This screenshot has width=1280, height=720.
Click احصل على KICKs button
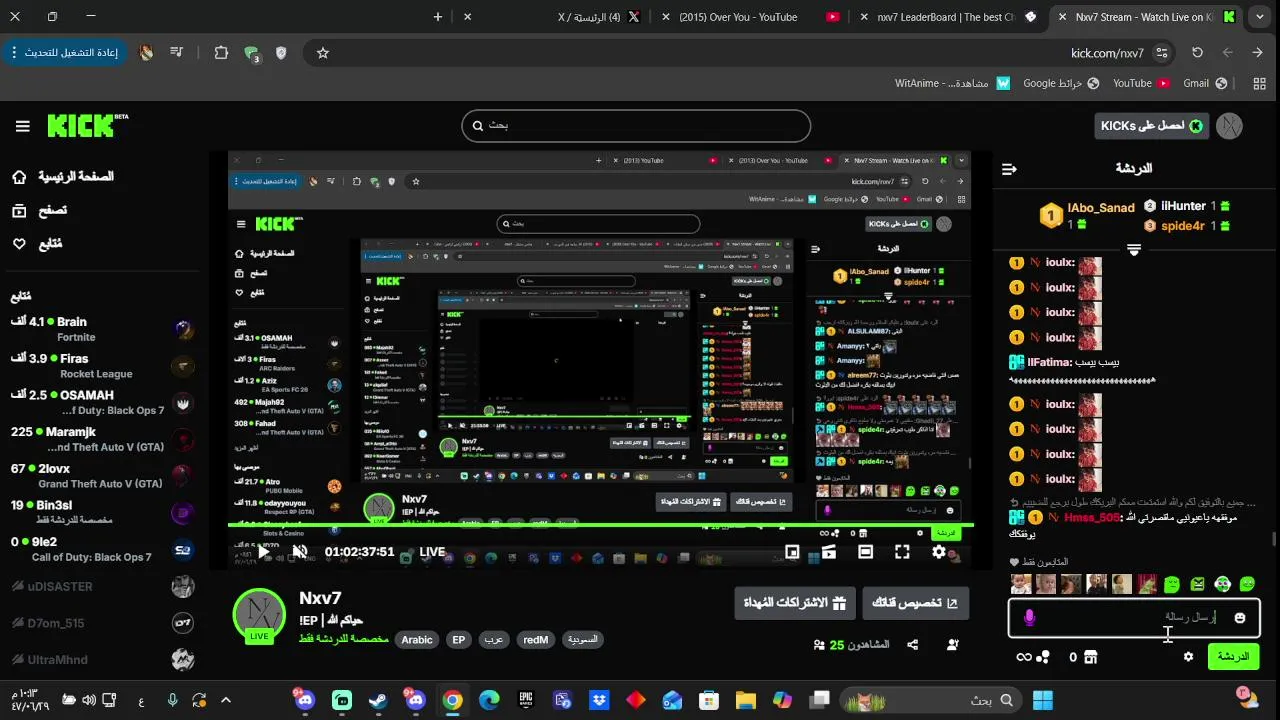[x=1152, y=125]
